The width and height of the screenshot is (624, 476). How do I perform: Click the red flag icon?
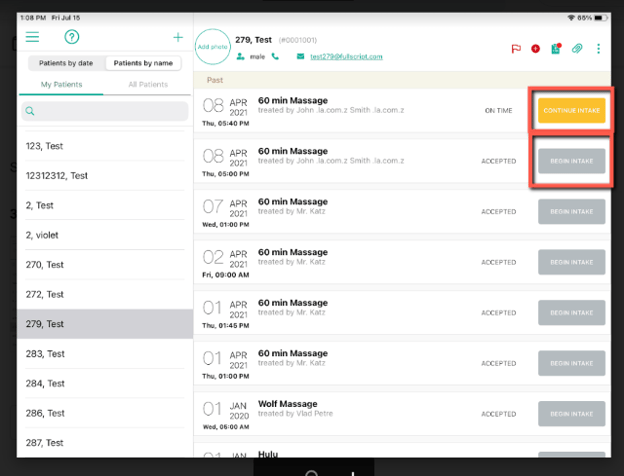pyautogui.click(x=517, y=48)
